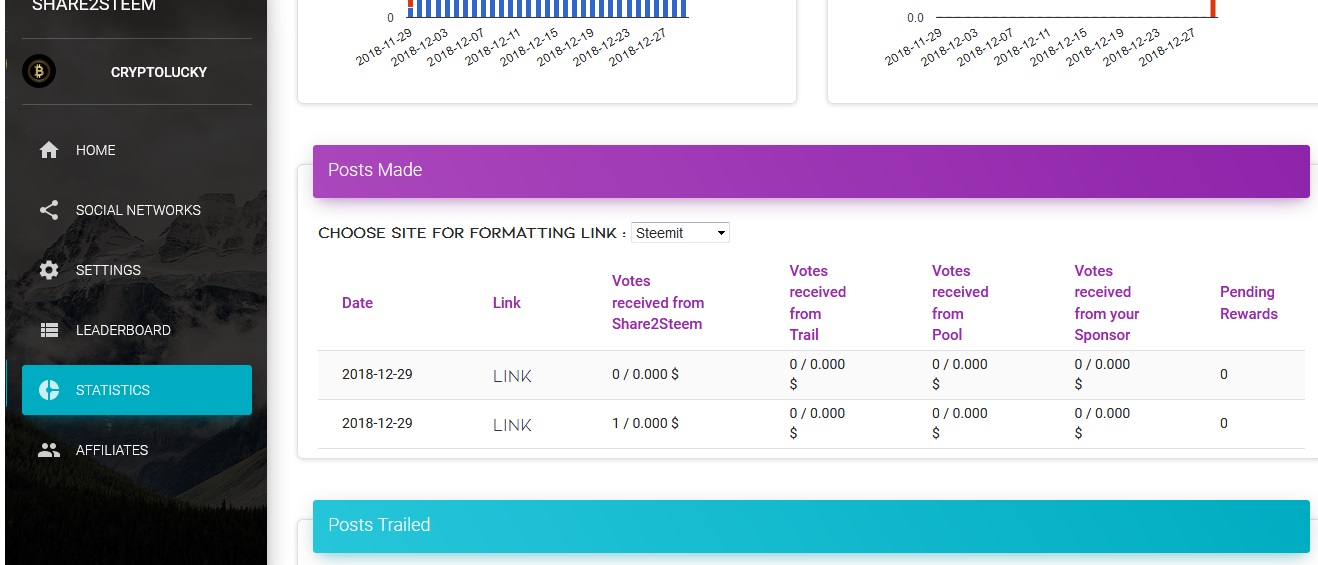Viewport: 1318px width, 565px height.
Task: Go to SOCIAL NETWORKS page
Action: (x=137, y=210)
